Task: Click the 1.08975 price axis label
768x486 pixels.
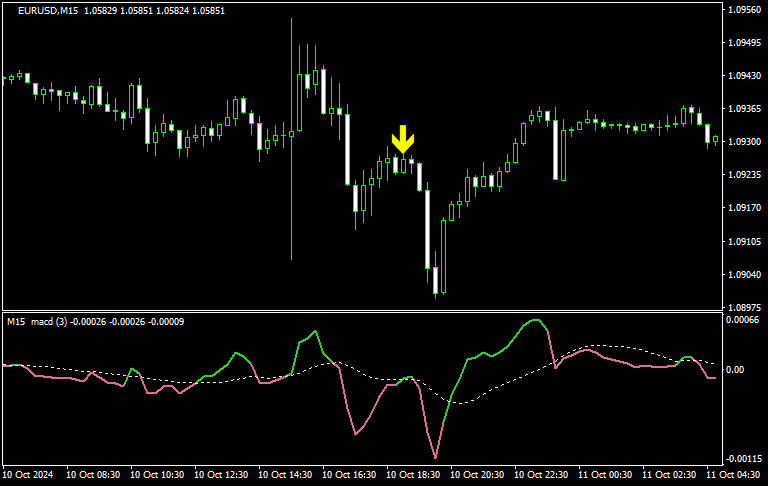Action: point(744,307)
